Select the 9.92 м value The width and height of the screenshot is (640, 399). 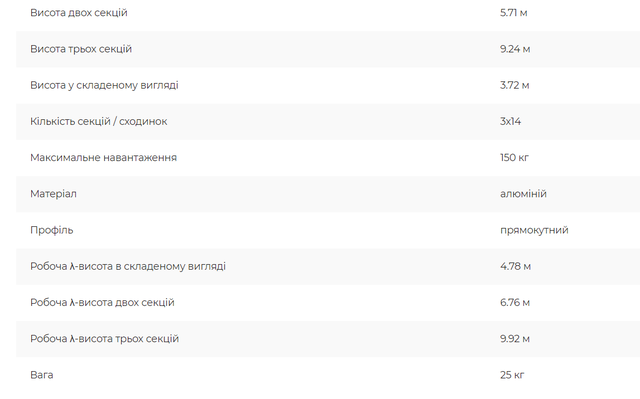pos(515,339)
